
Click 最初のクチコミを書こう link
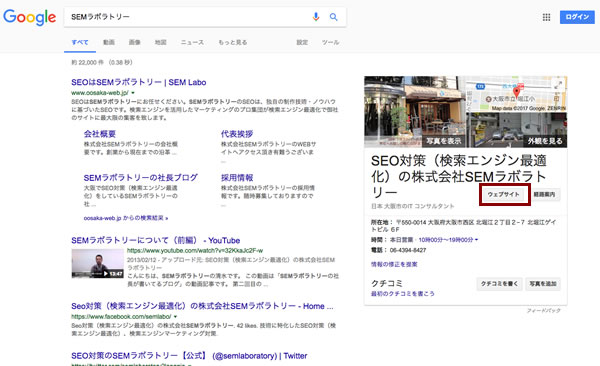coord(403,294)
